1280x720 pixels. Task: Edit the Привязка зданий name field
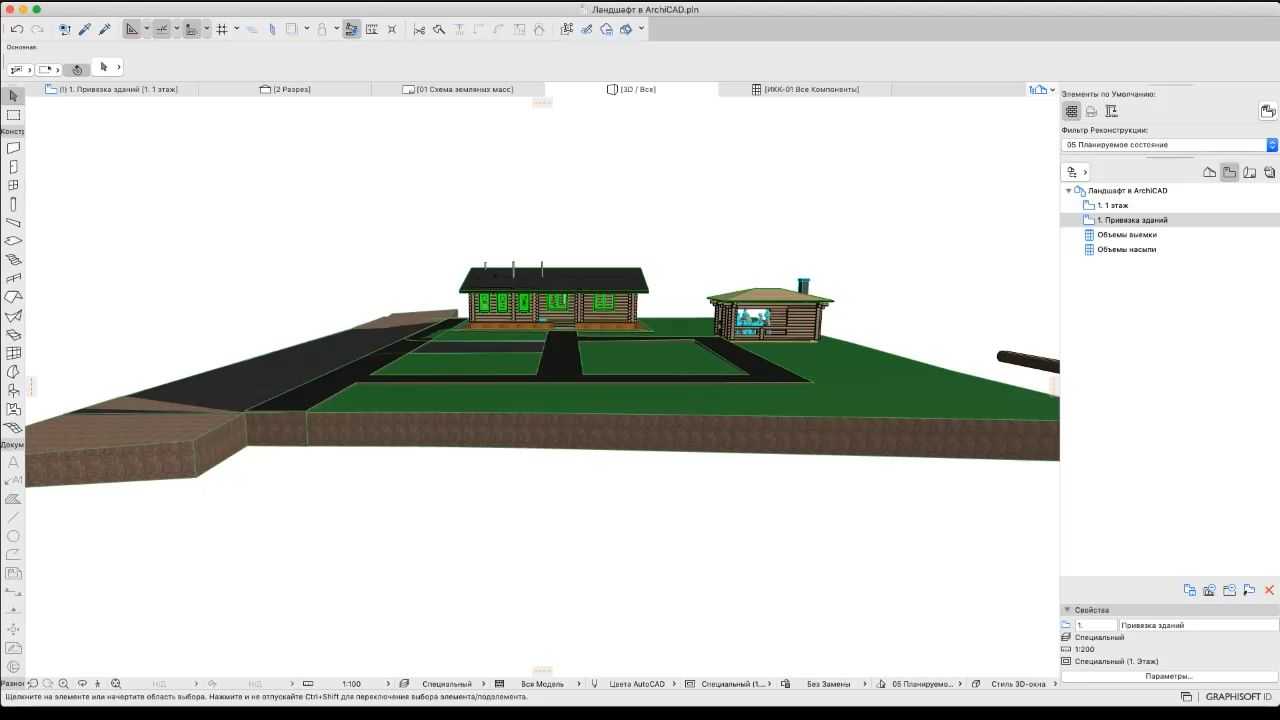1198,625
